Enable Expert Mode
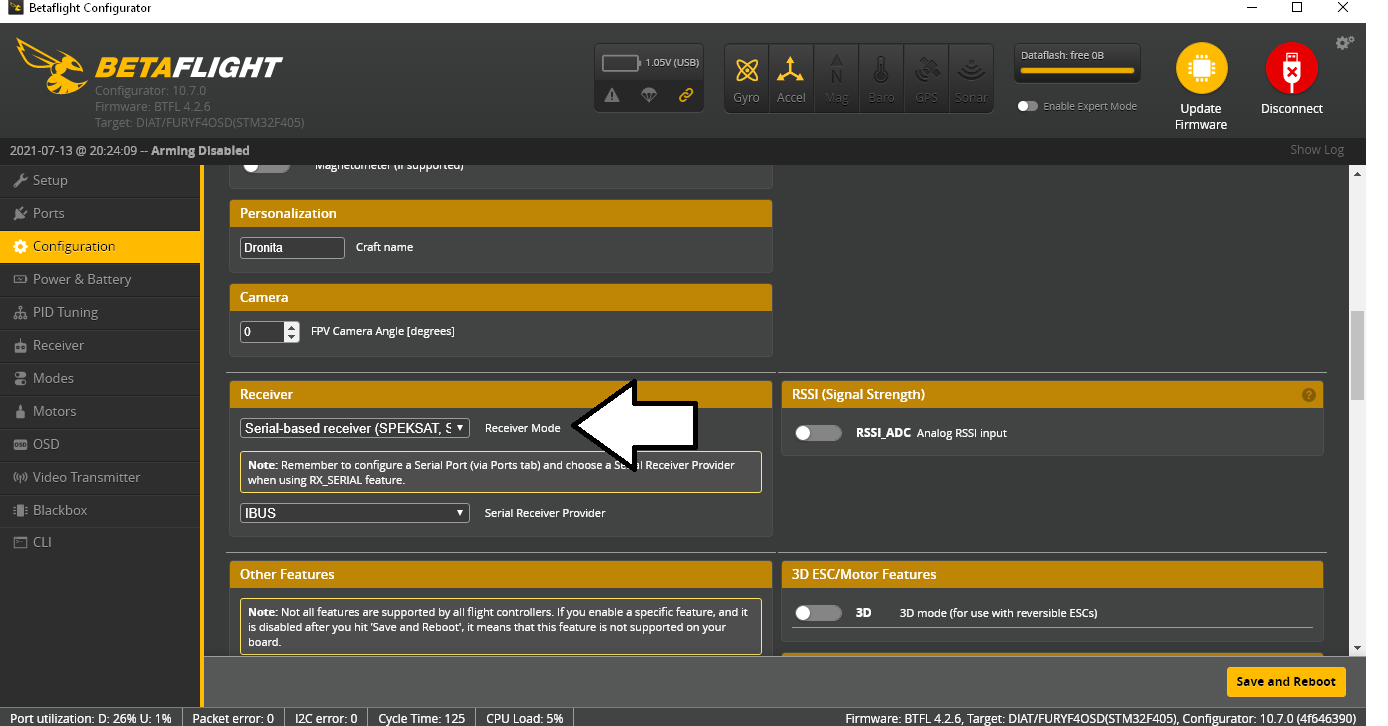Viewport: 1388px width, 726px height. [1027, 104]
